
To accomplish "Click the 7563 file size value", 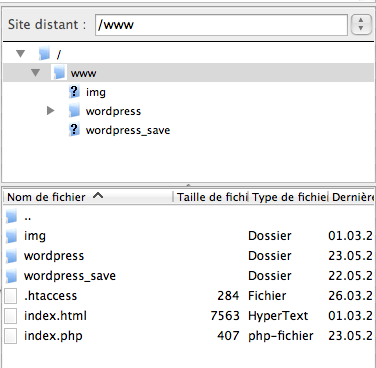I will [225, 316].
